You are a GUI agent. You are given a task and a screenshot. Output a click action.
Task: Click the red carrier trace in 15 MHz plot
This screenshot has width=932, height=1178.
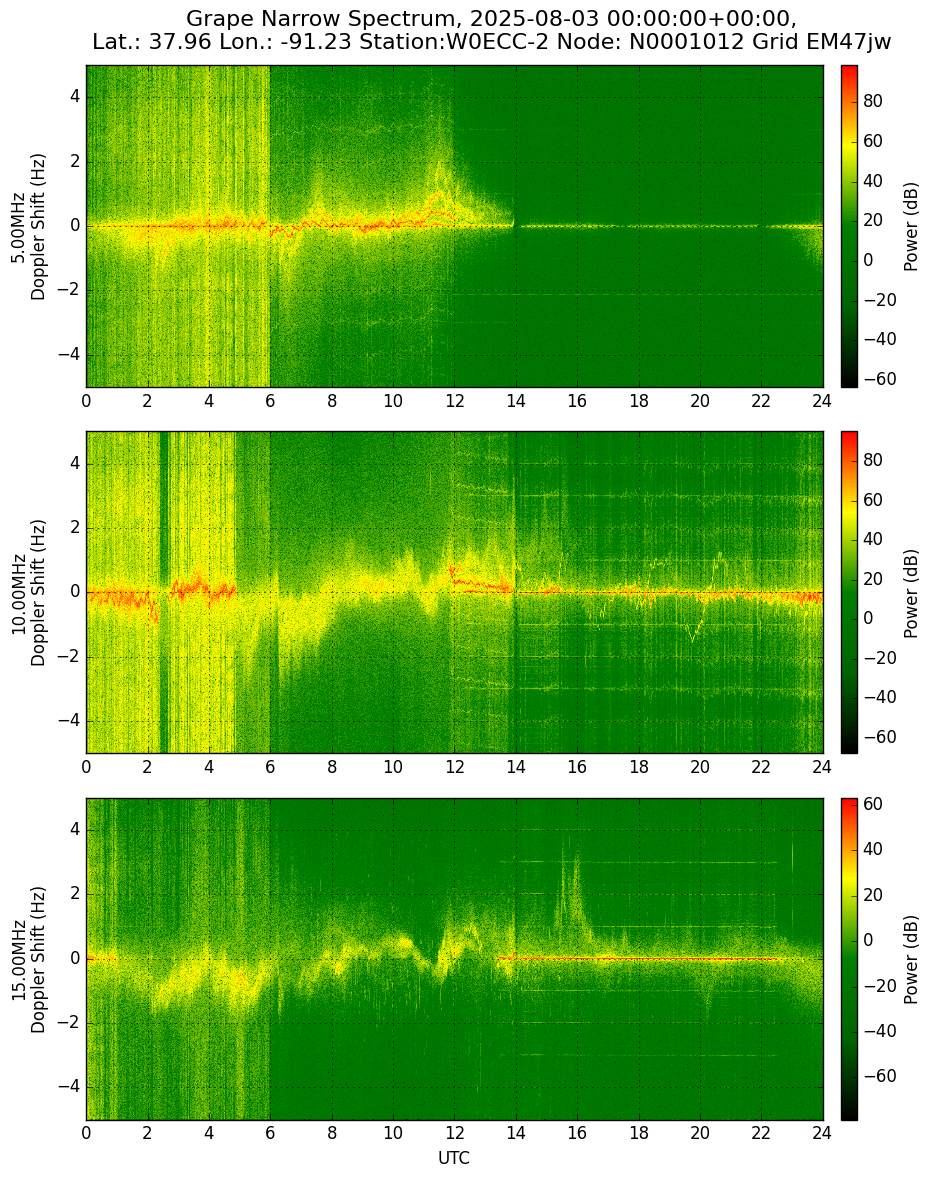pyautogui.click(x=646, y=959)
